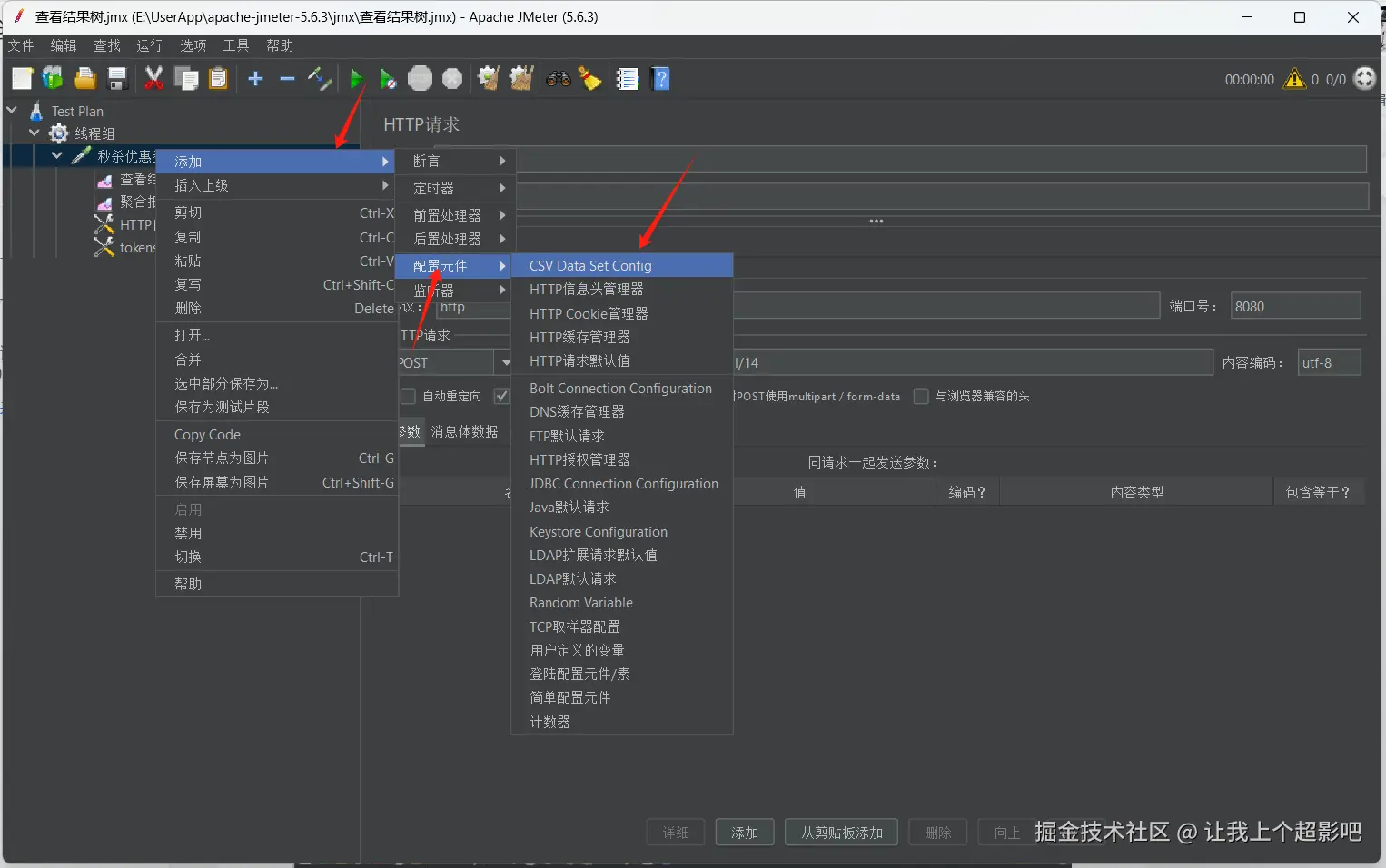Select the Random Variable menu entry
Image resolution: width=1386 pixels, height=868 pixels.
click(622, 602)
